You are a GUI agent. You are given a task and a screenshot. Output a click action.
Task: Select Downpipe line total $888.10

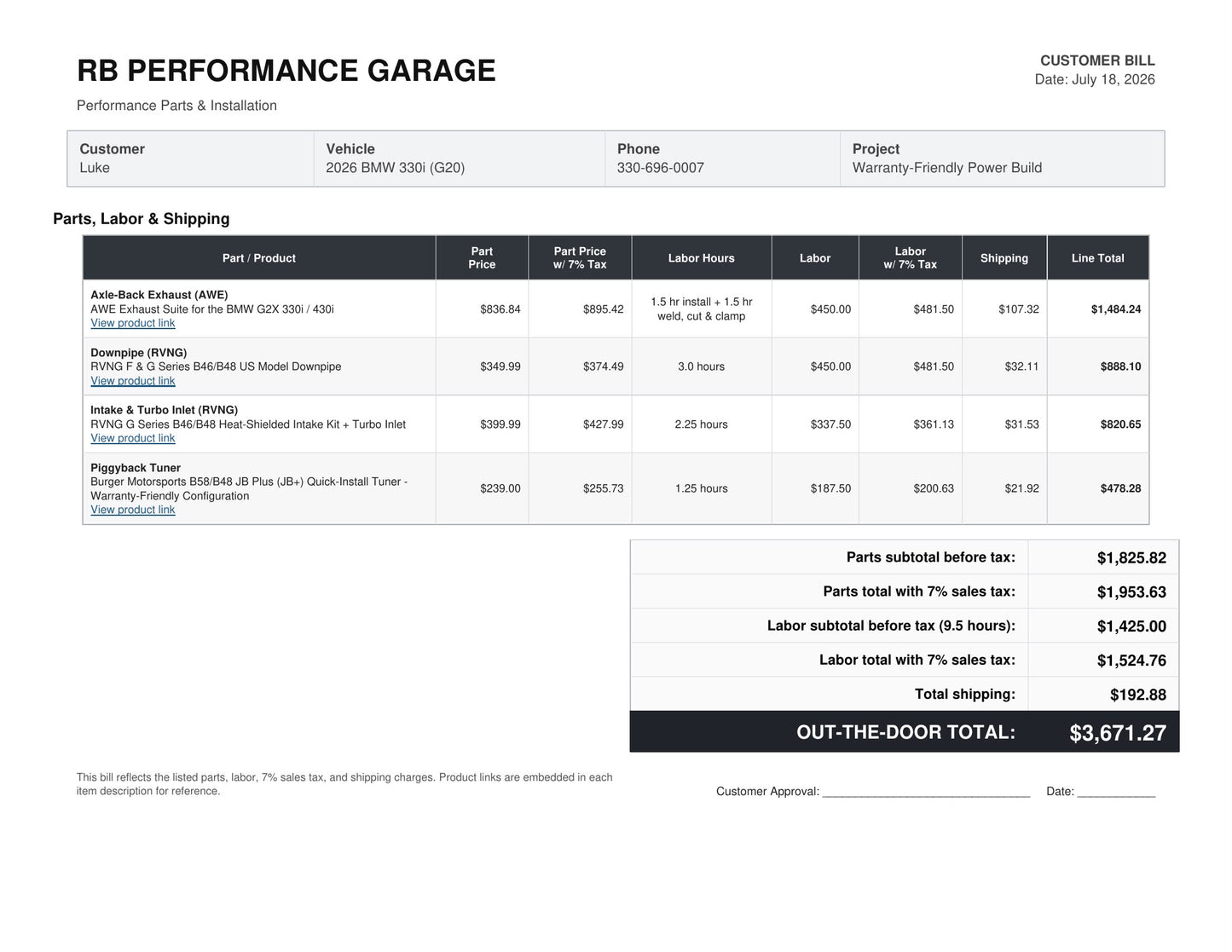point(1121,366)
